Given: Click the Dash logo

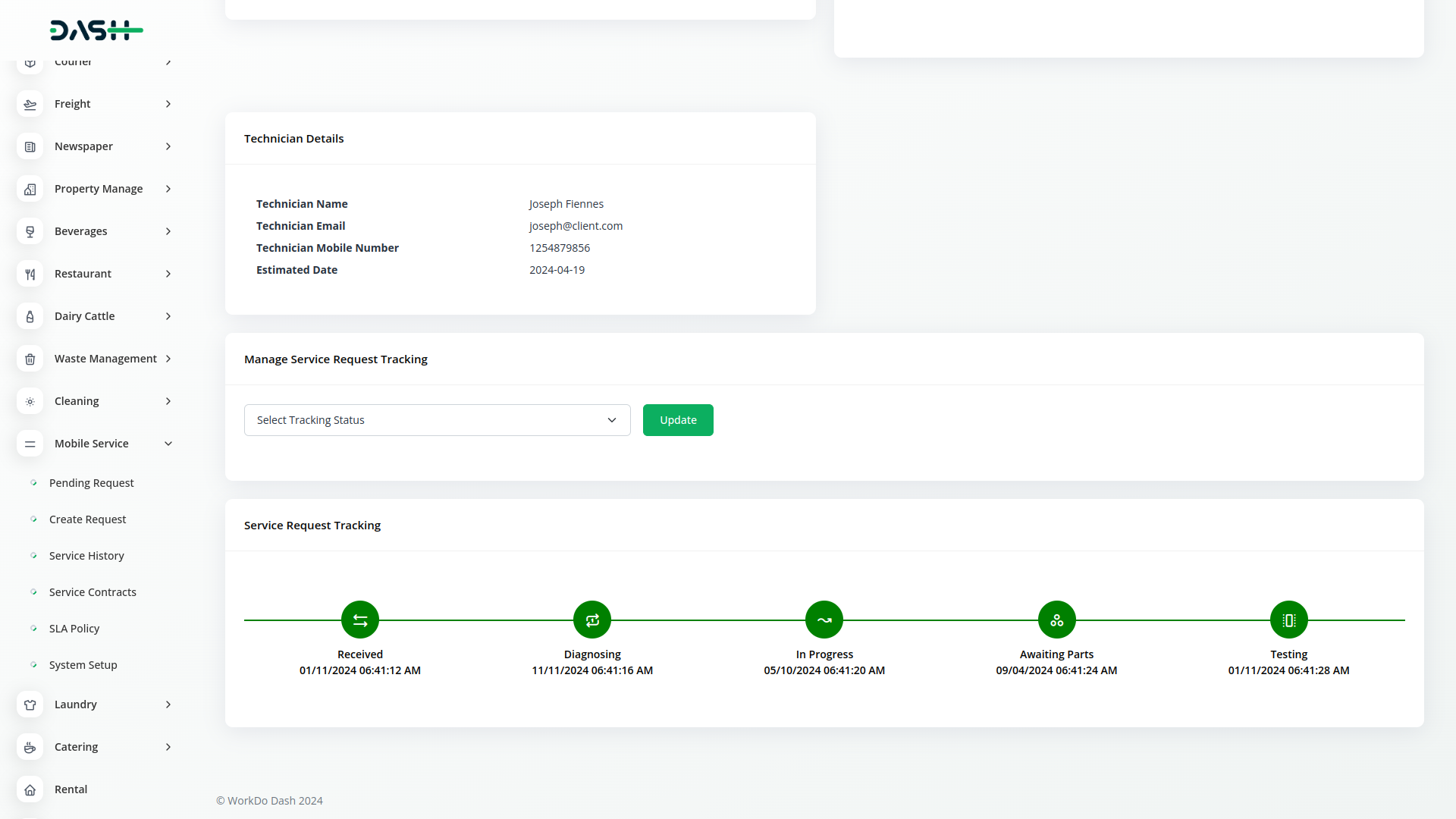Looking at the screenshot, I should click(96, 30).
